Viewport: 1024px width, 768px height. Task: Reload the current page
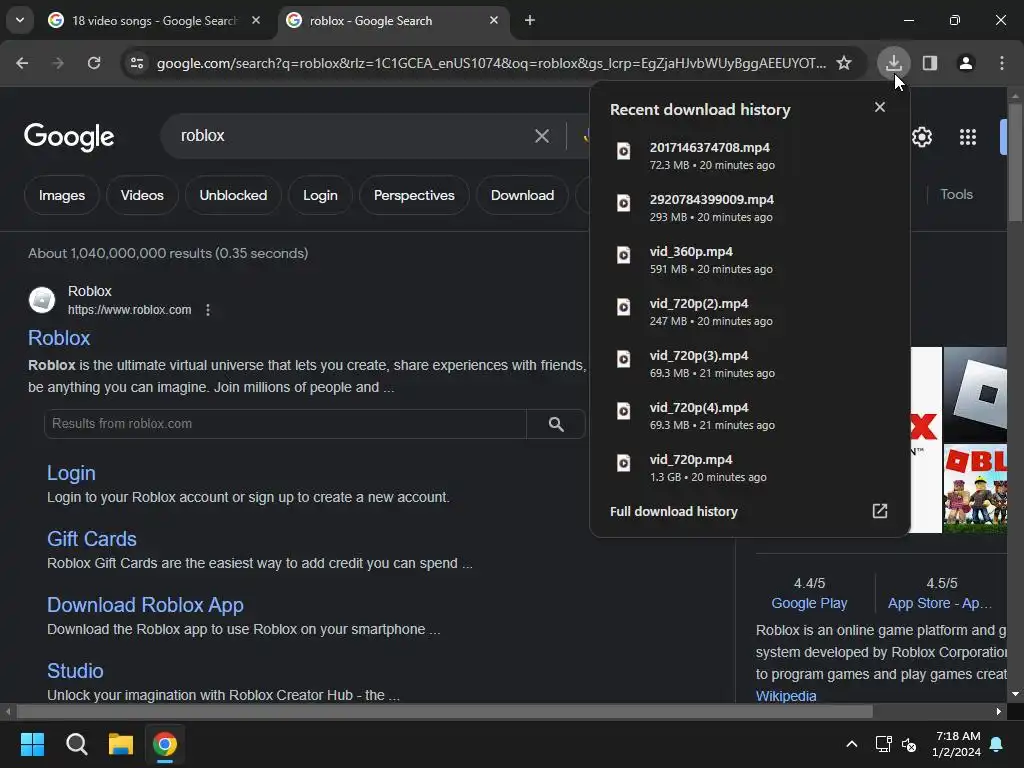[94, 63]
